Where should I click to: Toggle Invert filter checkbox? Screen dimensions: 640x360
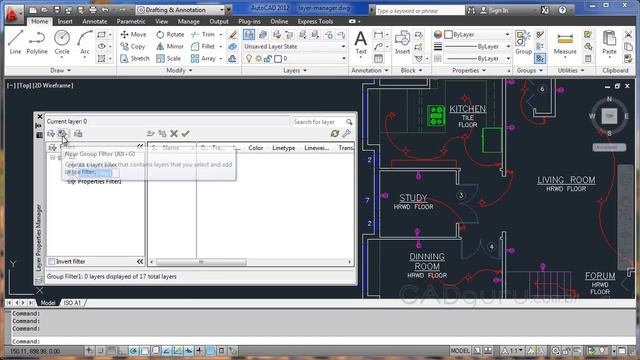pyautogui.click(x=52, y=261)
